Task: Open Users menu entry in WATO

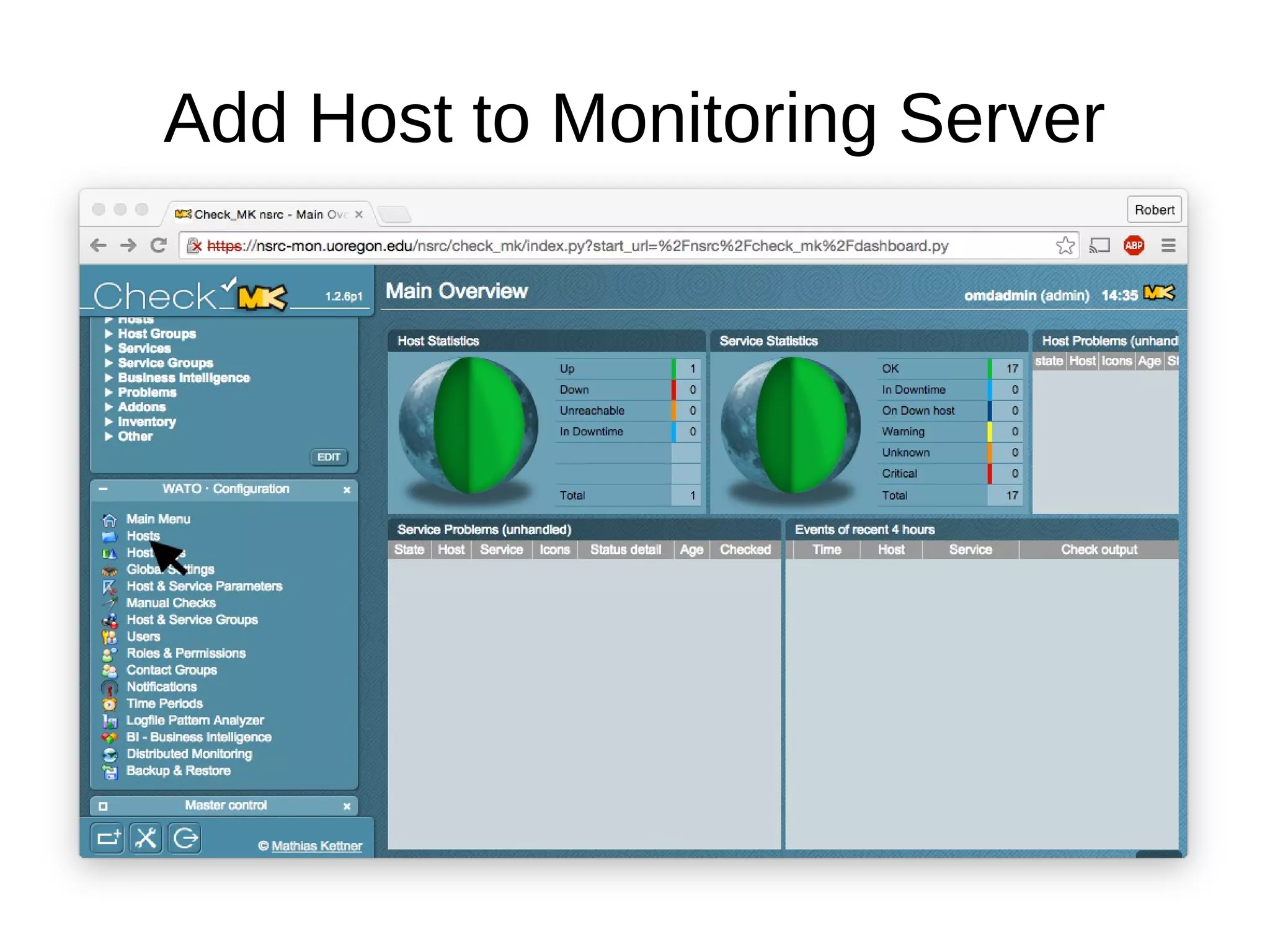Action: (143, 636)
